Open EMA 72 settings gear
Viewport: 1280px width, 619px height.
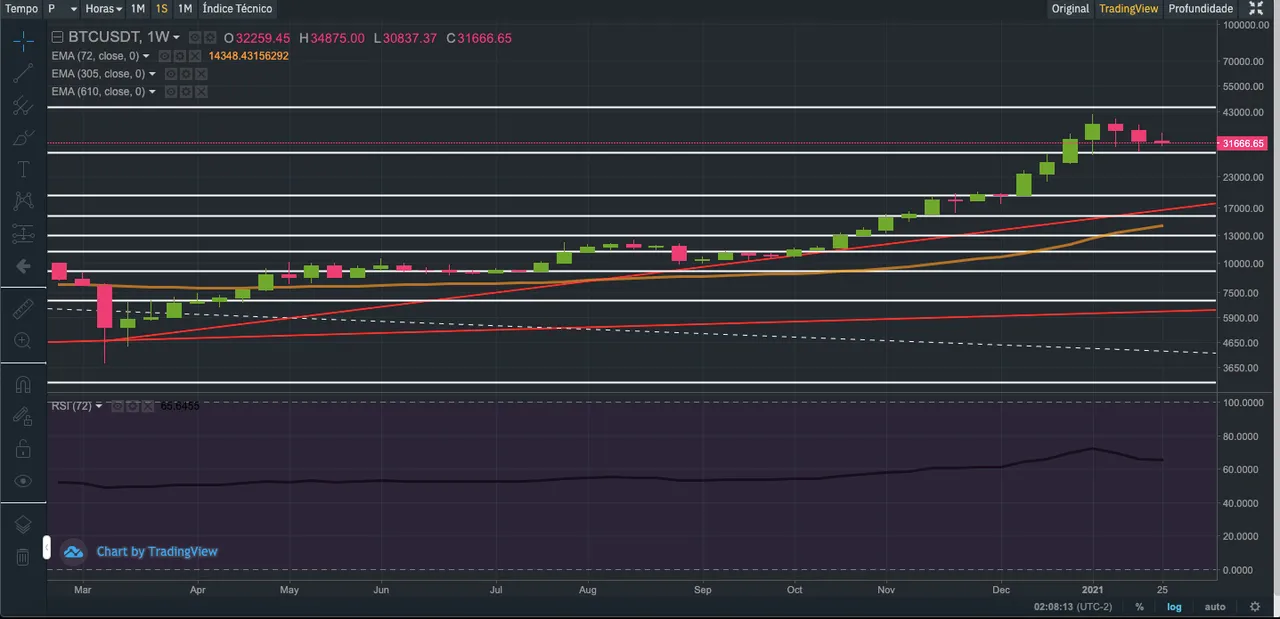coord(180,56)
